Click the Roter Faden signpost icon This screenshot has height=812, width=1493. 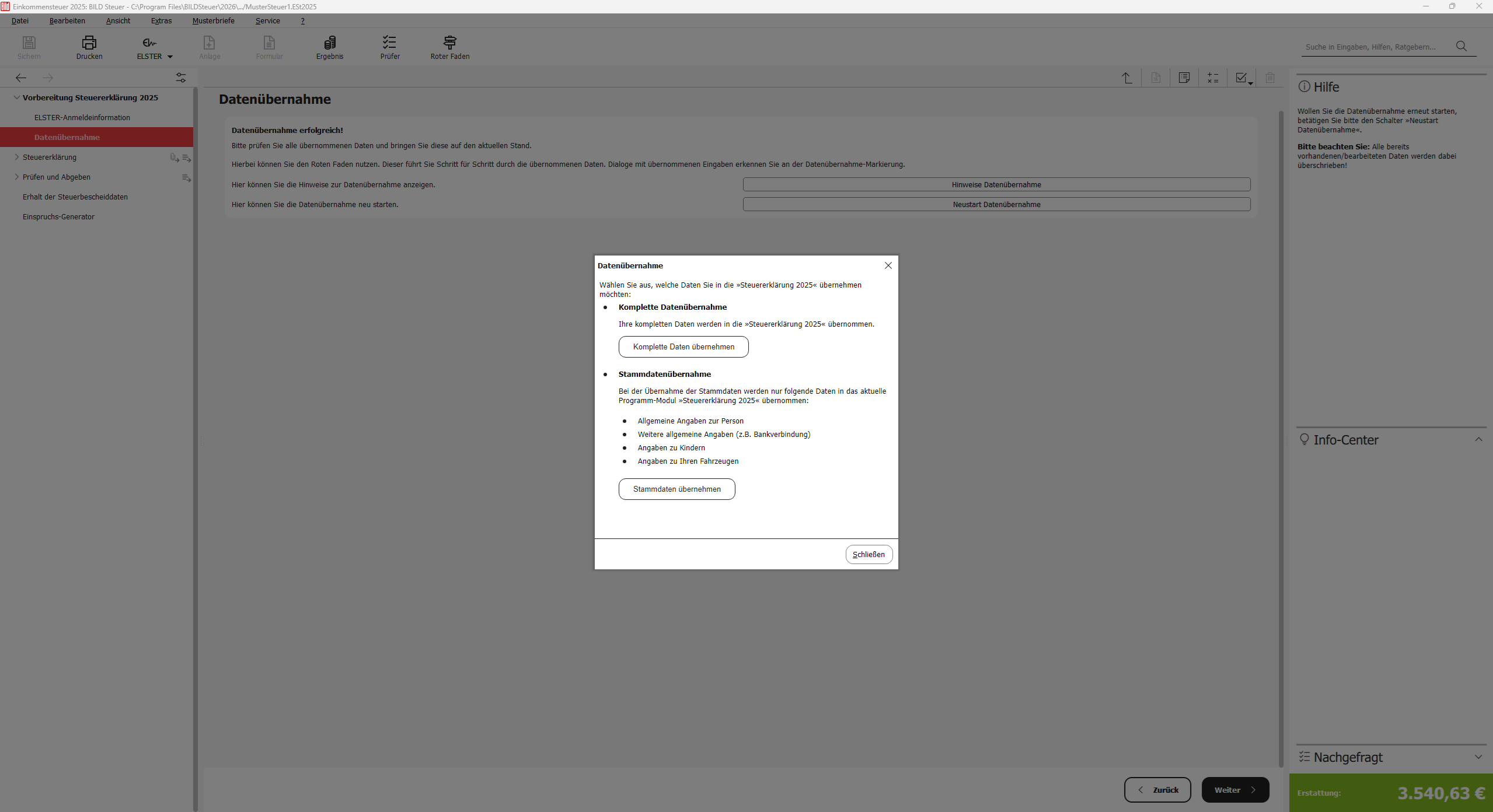449,43
